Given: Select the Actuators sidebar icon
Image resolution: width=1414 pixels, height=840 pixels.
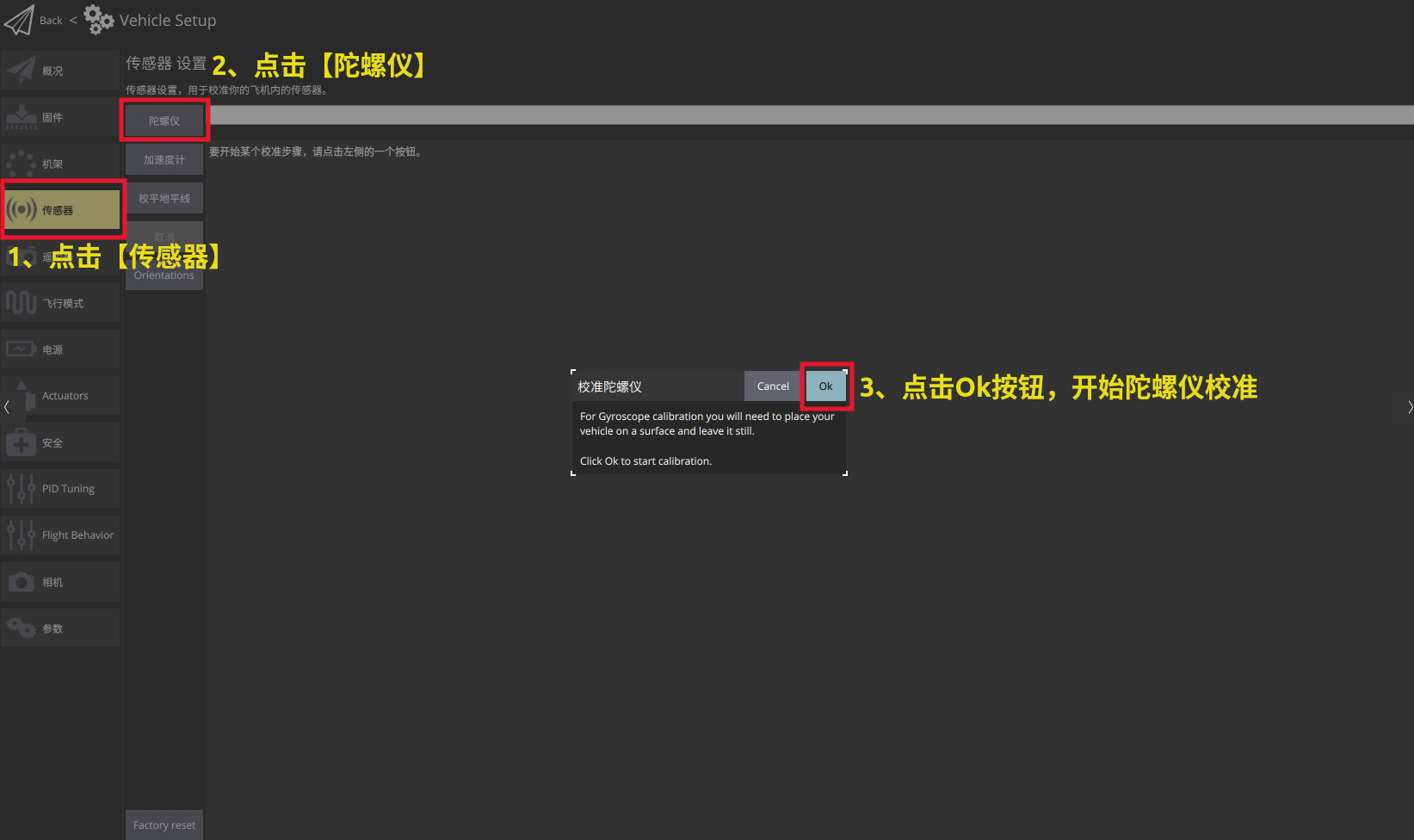Looking at the screenshot, I should tap(60, 395).
